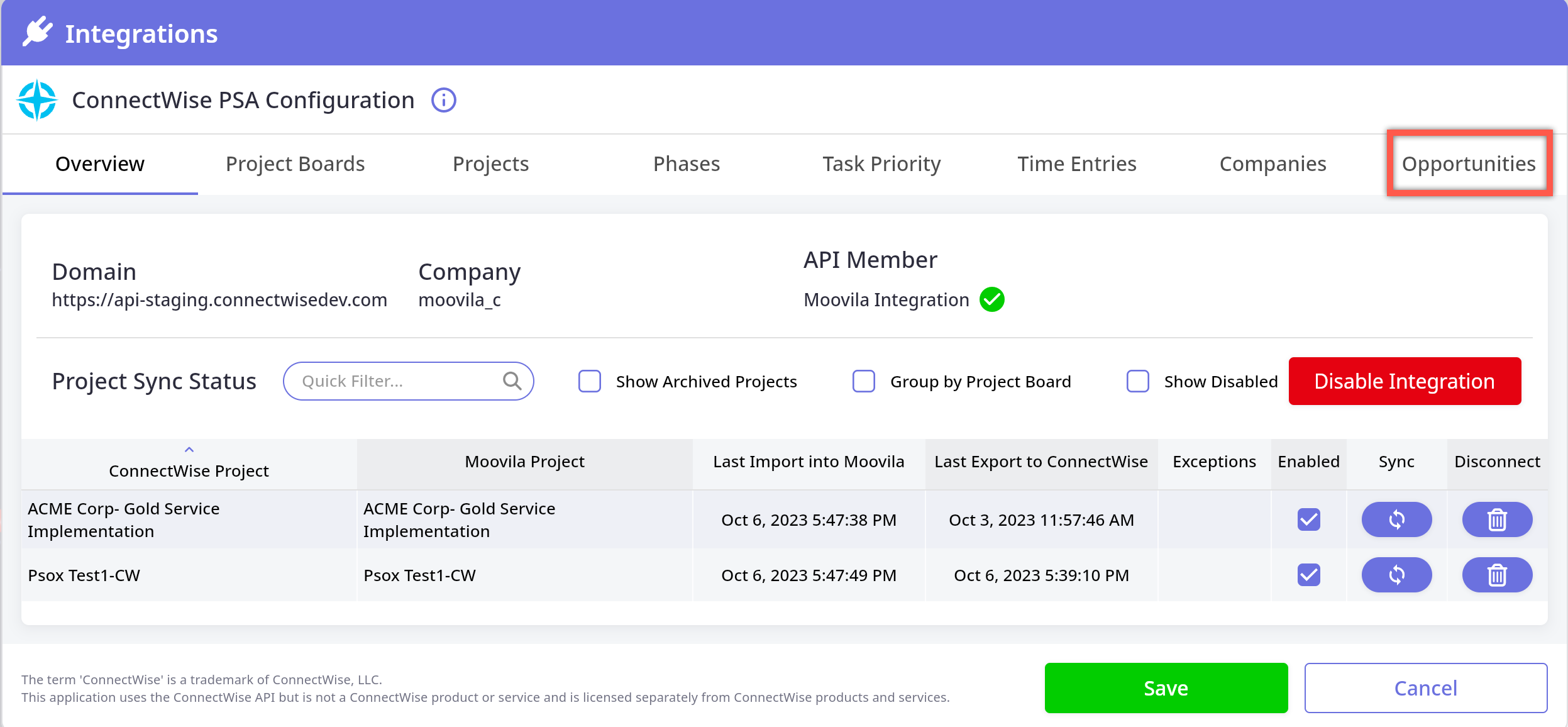Uncheck Enabled for Psox Test1-CW row

click(x=1308, y=575)
